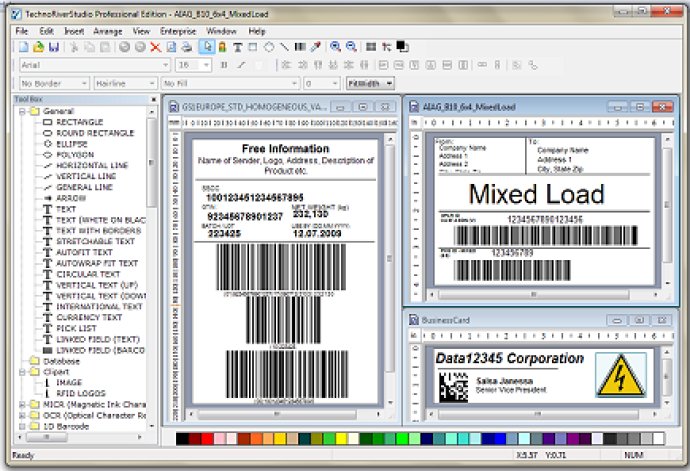The image size is (690, 471).
Task: Toggle bold text formatting
Action: 223,65
